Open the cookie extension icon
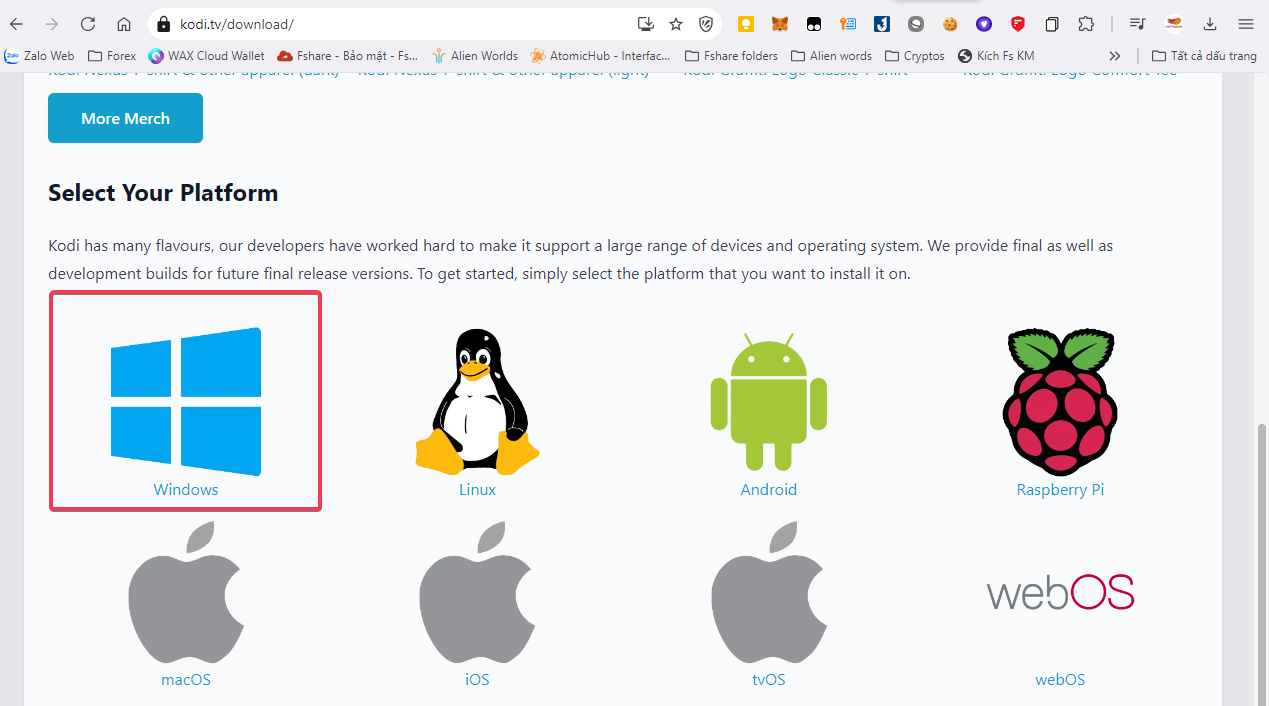Screen dimensions: 1269x706 (950, 24)
